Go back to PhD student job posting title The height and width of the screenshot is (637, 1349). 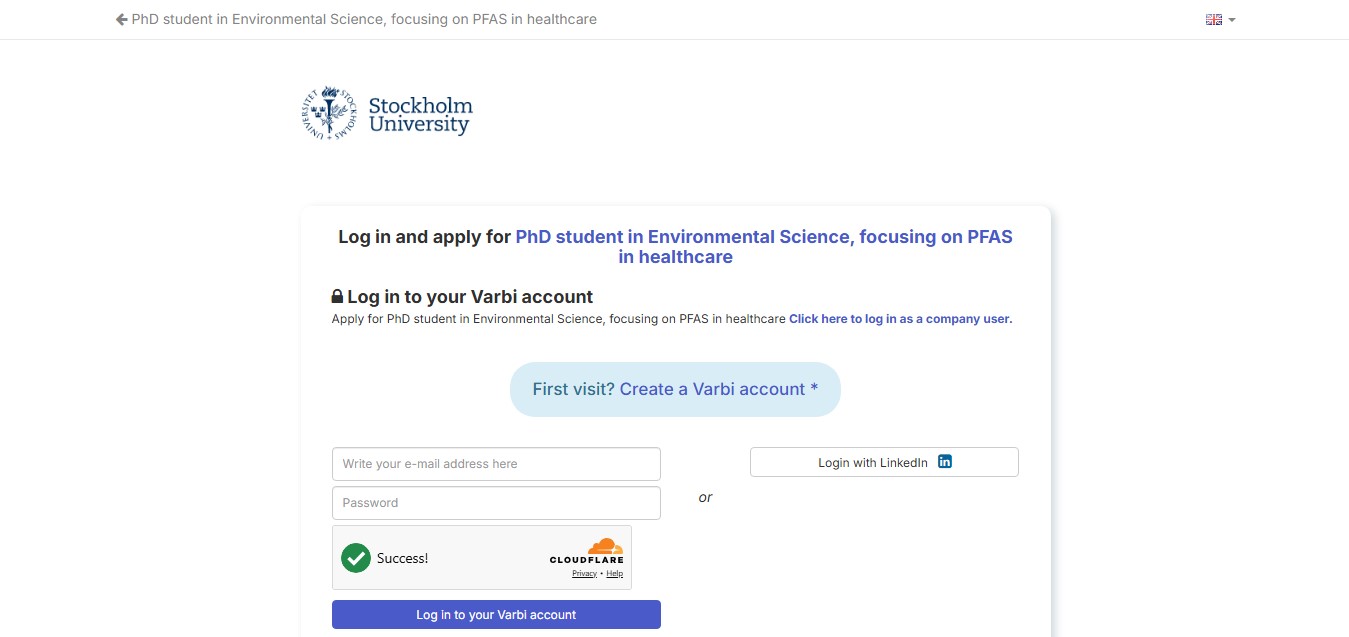coord(364,19)
